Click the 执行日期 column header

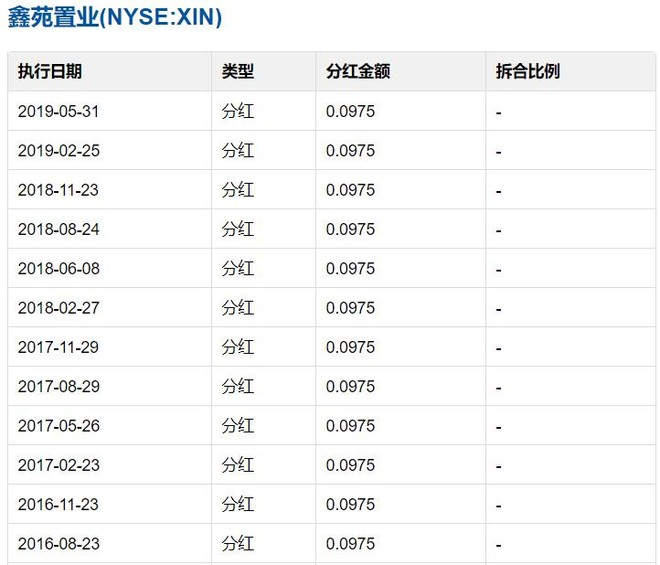coord(50,72)
